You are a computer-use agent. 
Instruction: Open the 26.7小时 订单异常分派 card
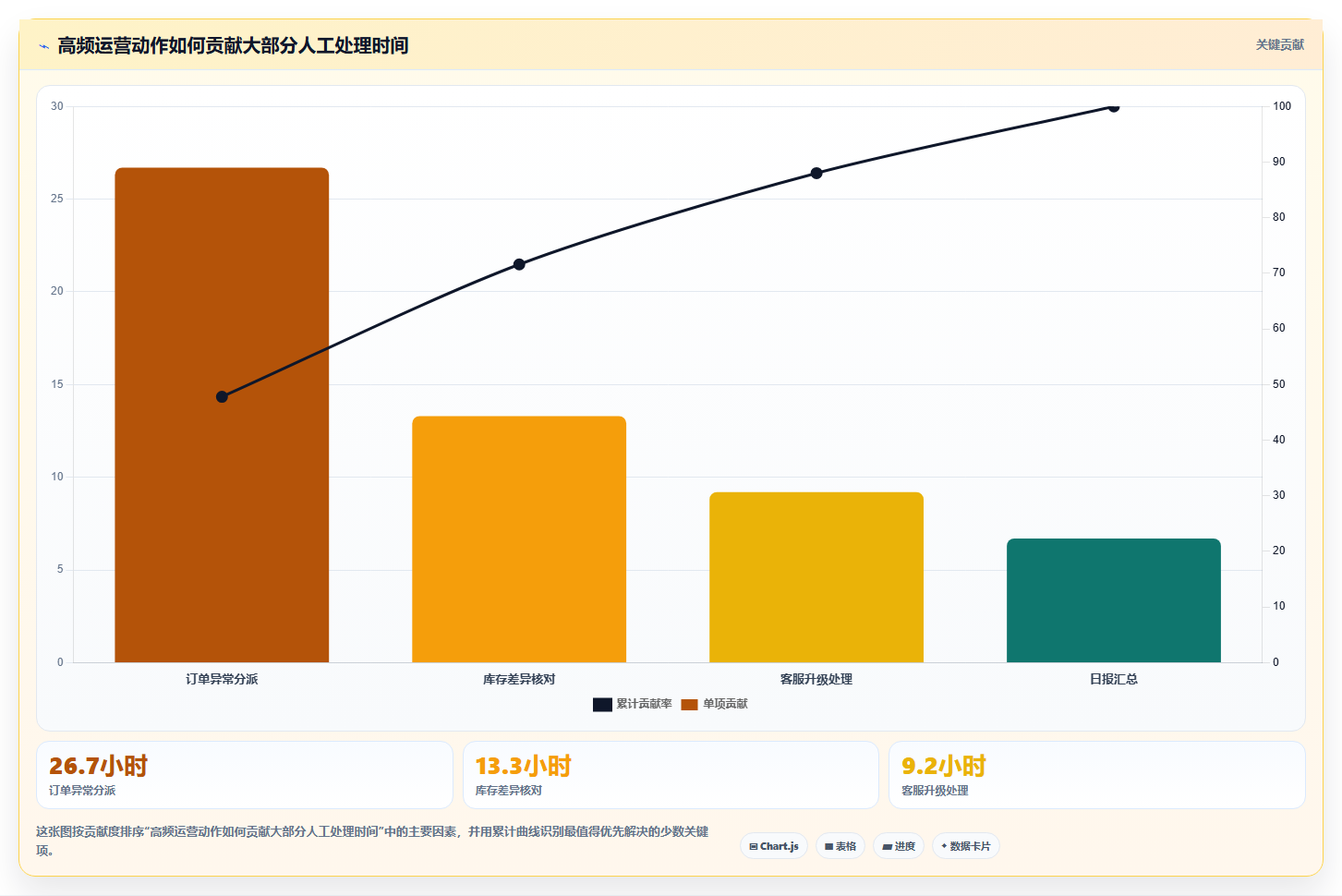[x=245, y=775]
